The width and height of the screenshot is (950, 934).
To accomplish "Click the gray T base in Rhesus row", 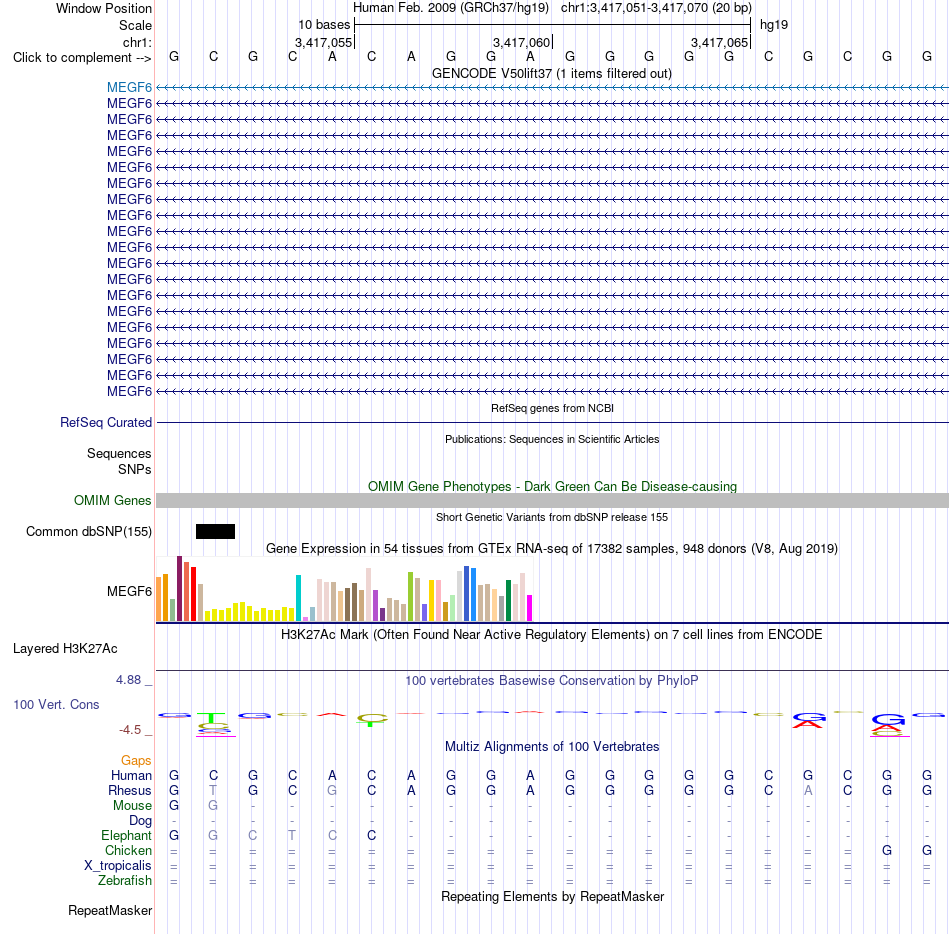I will [x=213, y=790].
